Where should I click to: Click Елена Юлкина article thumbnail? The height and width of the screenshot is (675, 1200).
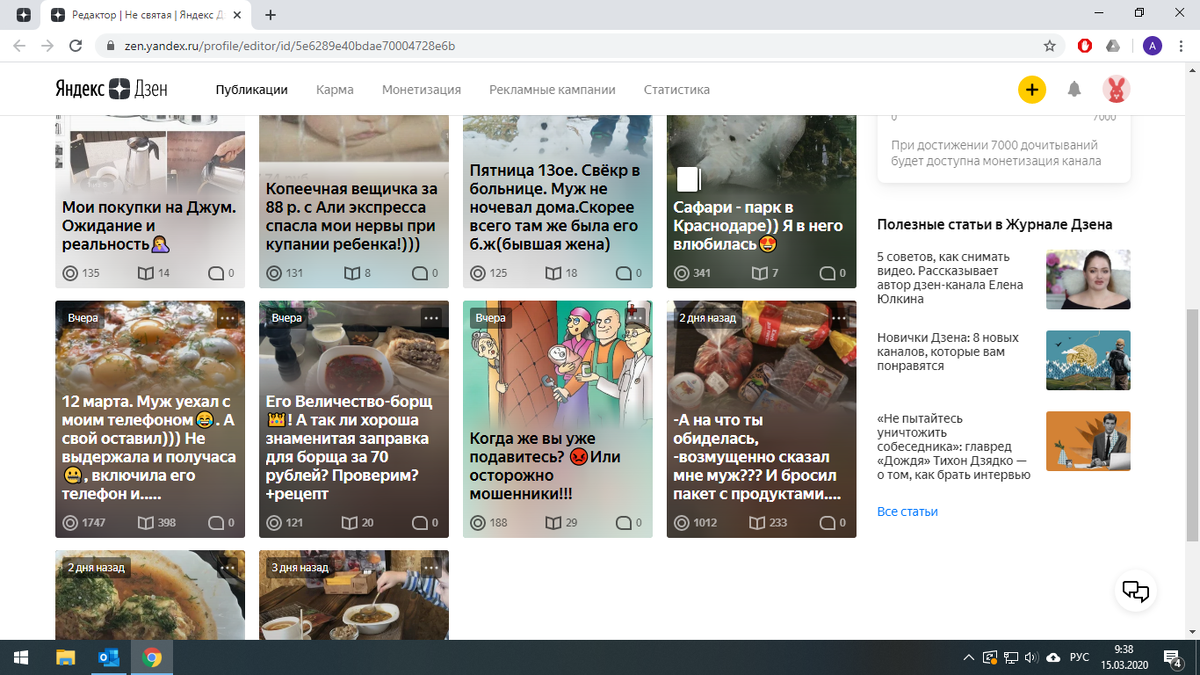pyautogui.click(x=1088, y=278)
